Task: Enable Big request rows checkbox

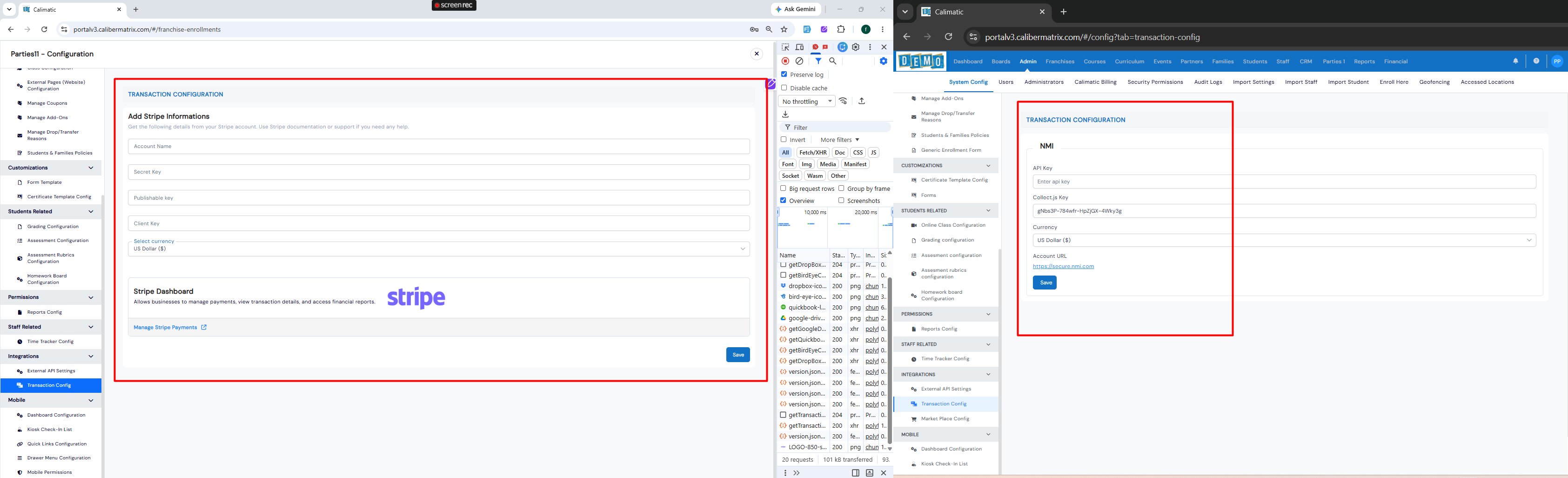Action: (x=784, y=188)
